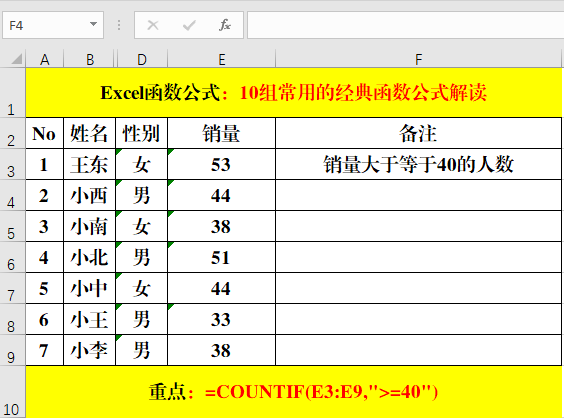The height and width of the screenshot is (418, 564).
Task: Select row 2 header
Action: pos(13,133)
